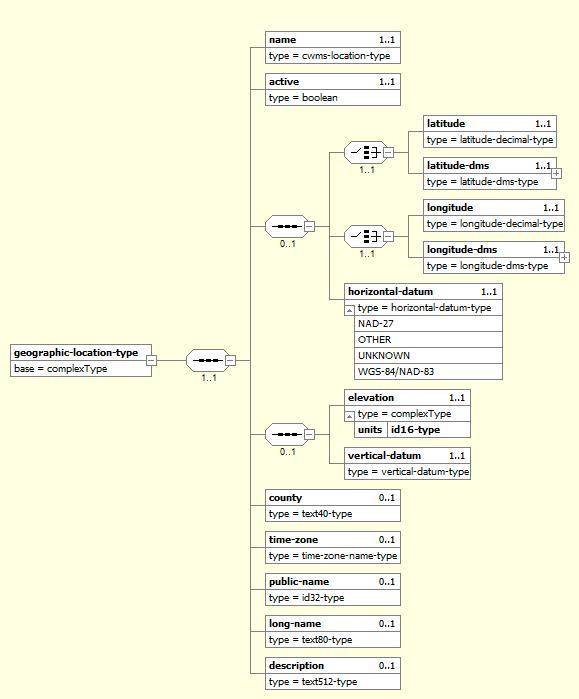Collapse horizontal-datum enumeration list arrow
Viewport: 579px width, 699px height.
click(x=350, y=310)
